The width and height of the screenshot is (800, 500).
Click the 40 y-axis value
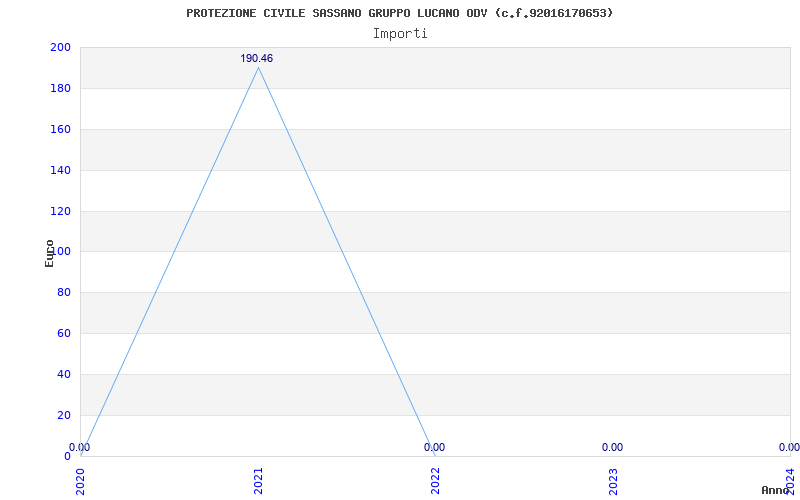(64, 374)
